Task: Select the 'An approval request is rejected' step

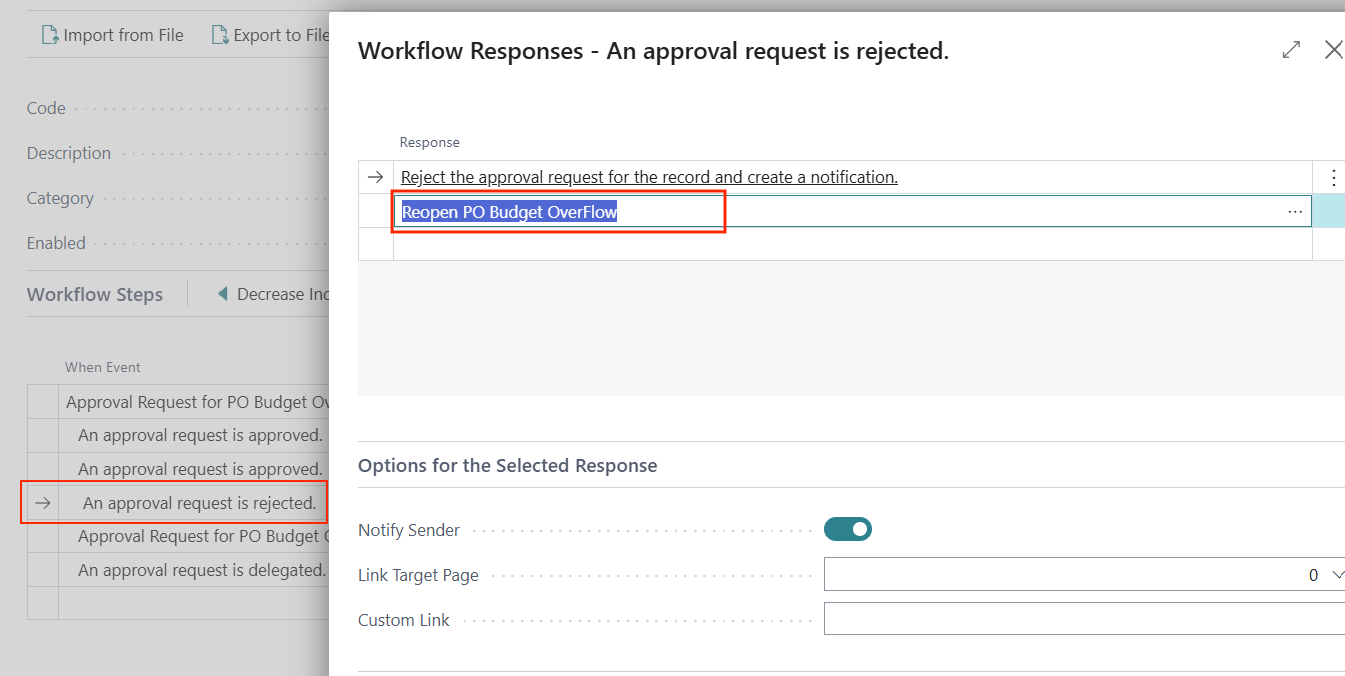Action: 199,503
